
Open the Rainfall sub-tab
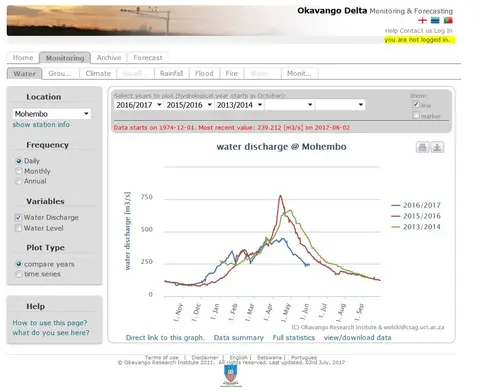171,73
